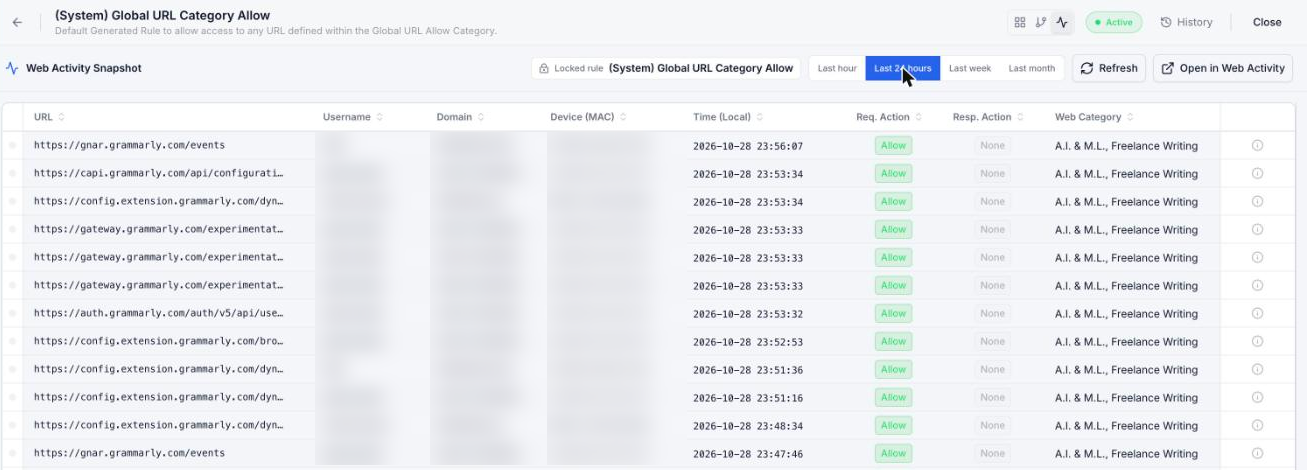Click the gnar.grammarly.com/events URL at 23:56:07
Image resolution: width=1307 pixels, height=470 pixels.
(x=129, y=145)
